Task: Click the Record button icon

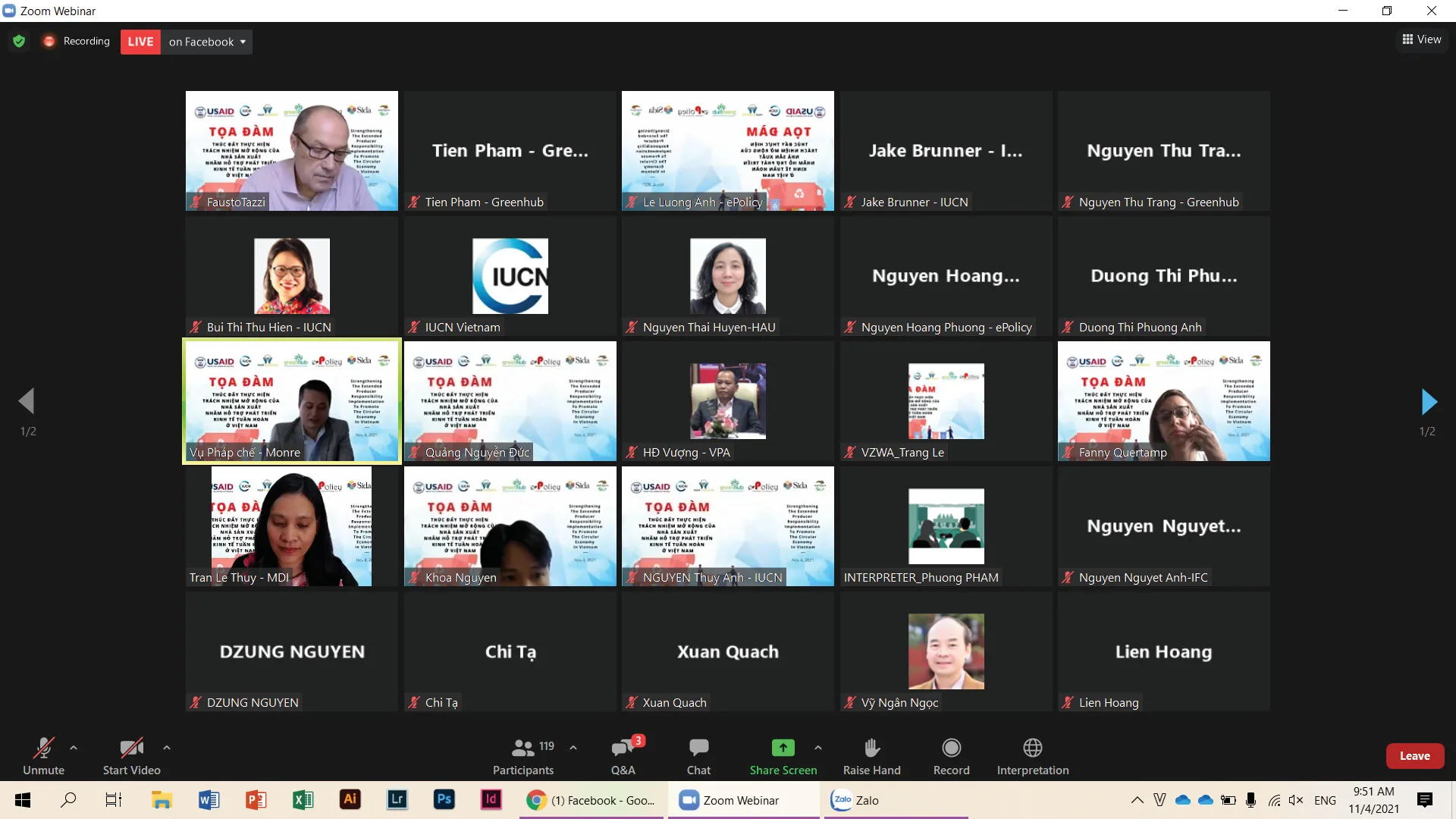Action: pyautogui.click(x=951, y=748)
